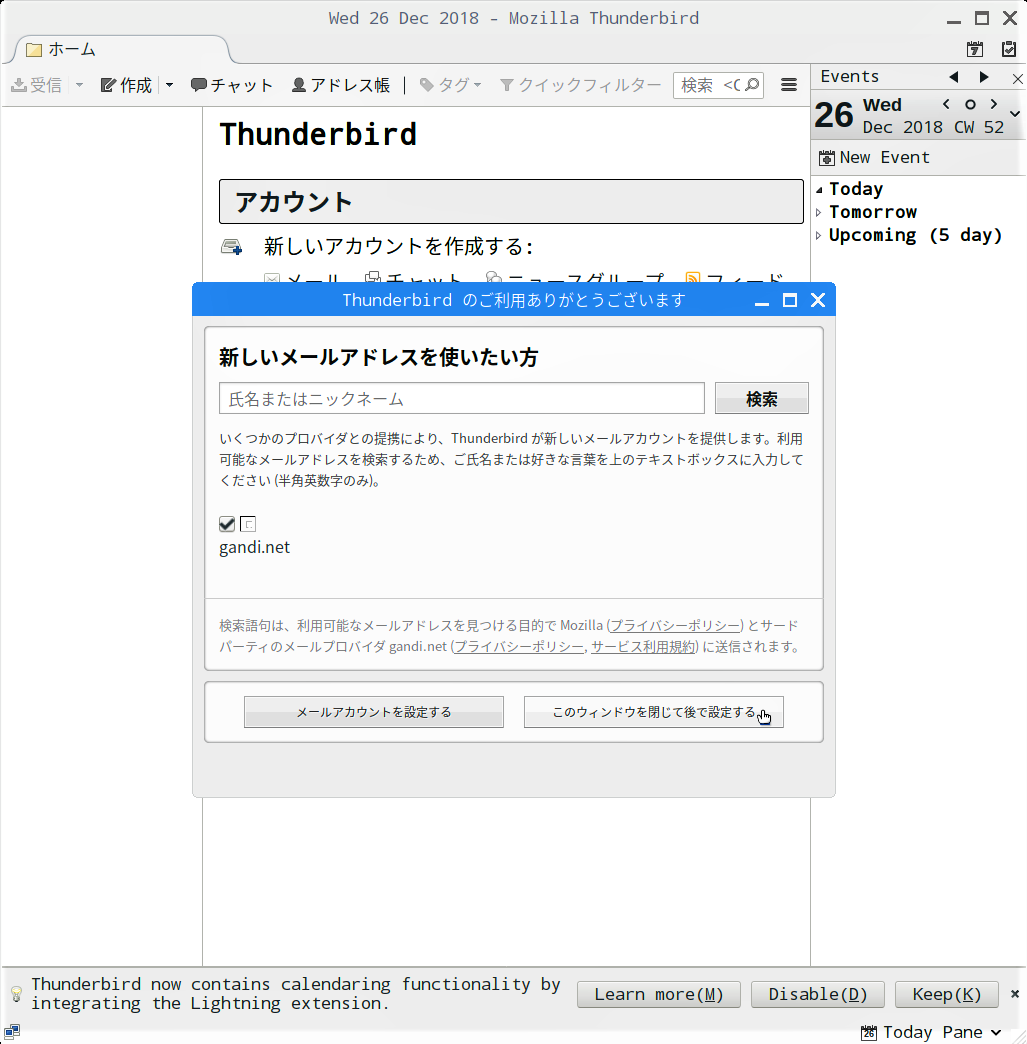Screen dimensions: 1027x1044
Task: Click the main toolbar 検索 search field
Action: tap(718, 85)
